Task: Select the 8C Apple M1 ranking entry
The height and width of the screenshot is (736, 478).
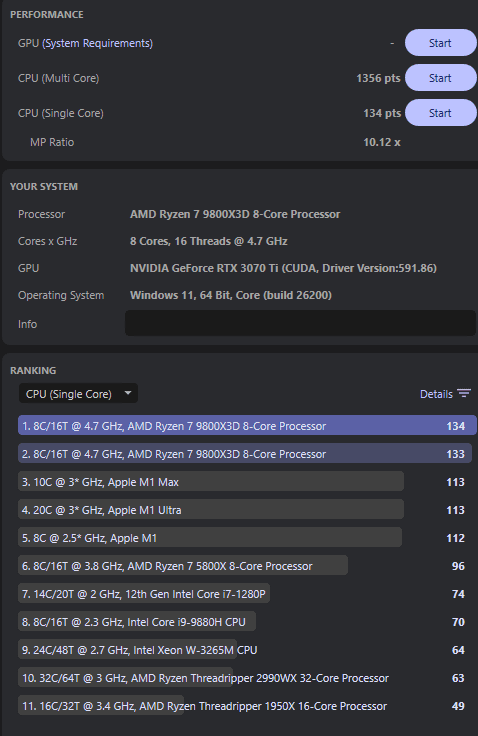Action: click(210, 537)
